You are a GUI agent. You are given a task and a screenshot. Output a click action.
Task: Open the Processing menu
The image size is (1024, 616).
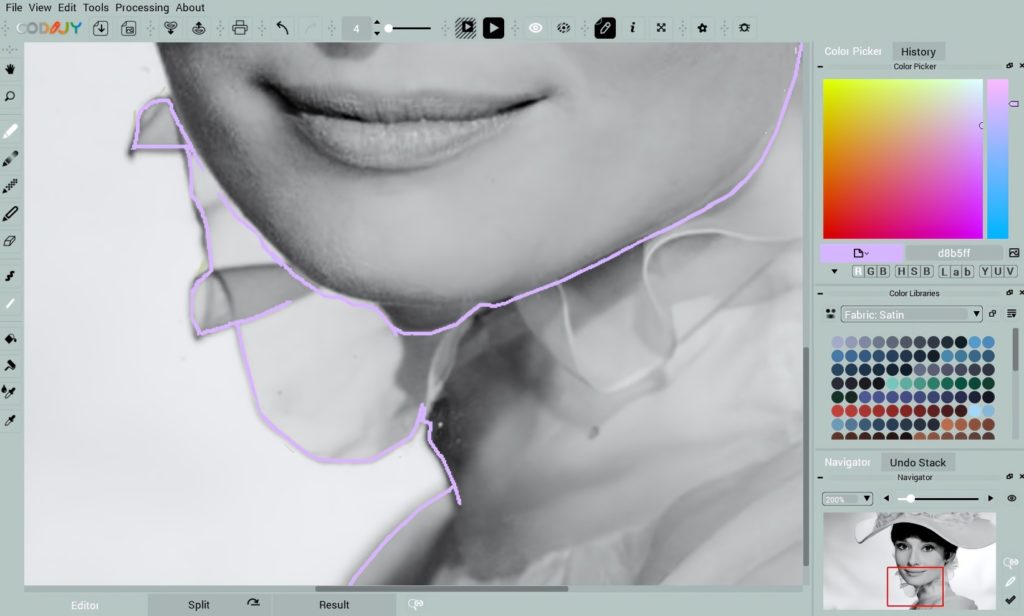click(142, 7)
